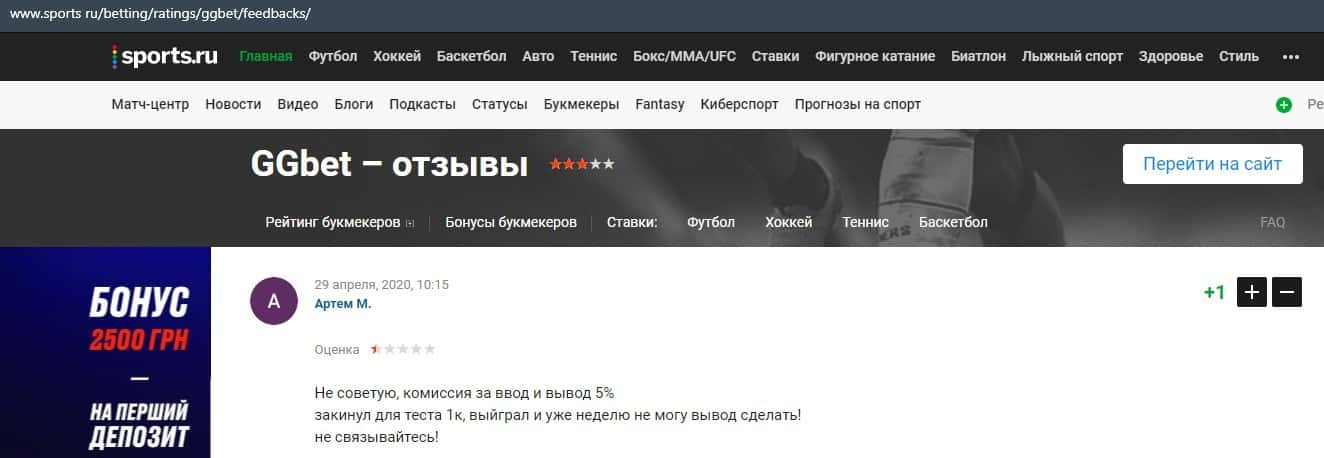
Task: Downvote the review with minus button
Action: tap(1287, 292)
